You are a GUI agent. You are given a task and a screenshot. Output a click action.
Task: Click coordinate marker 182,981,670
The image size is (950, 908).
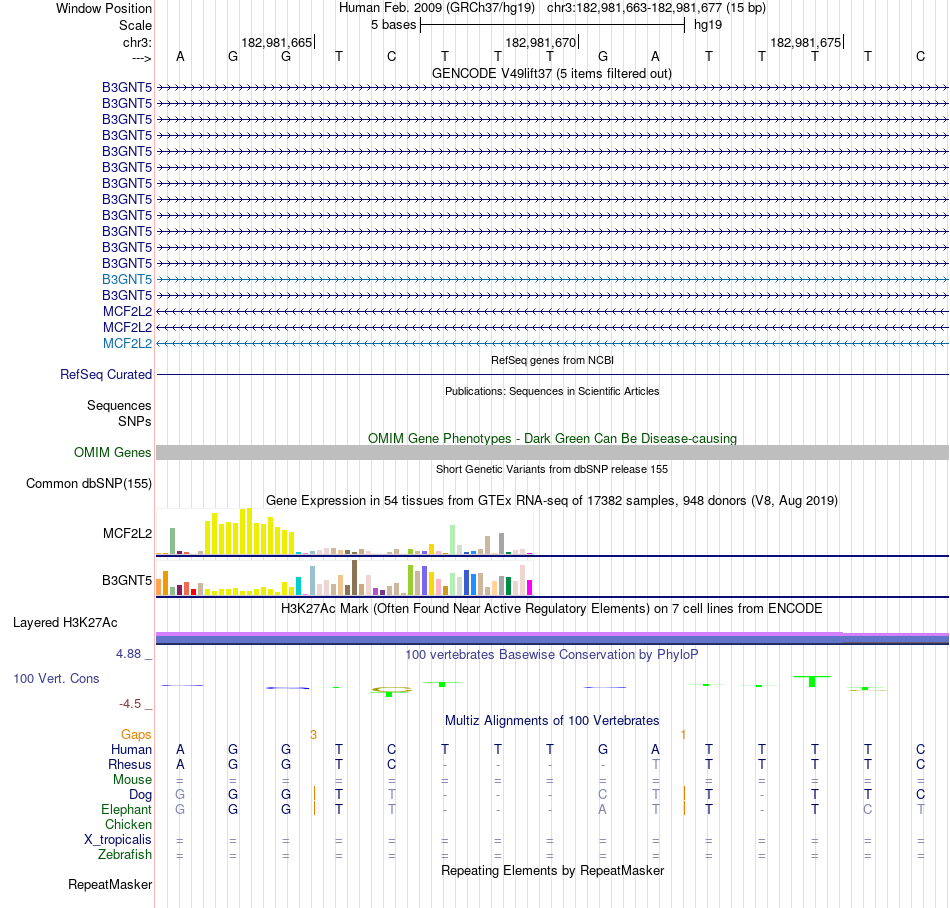pos(540,42)
